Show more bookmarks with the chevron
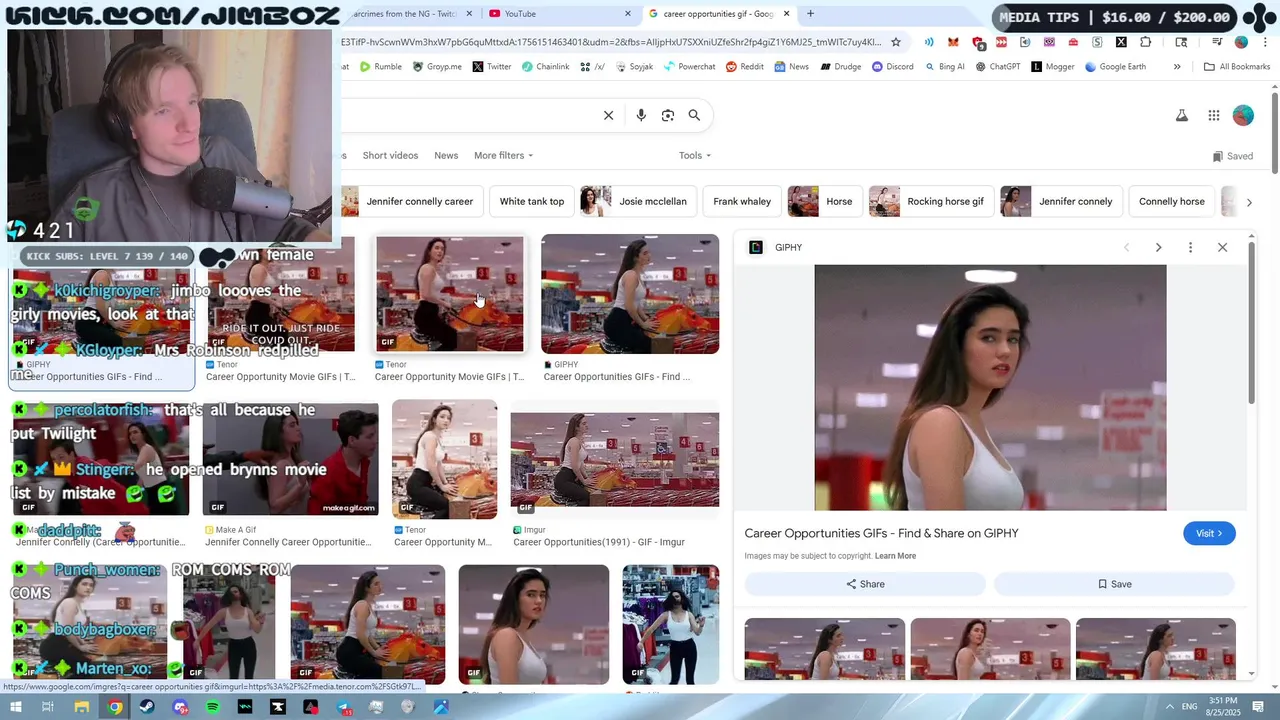Image resolution: width=1280 pixels, height=720 pixels. tap(1177, 67)
